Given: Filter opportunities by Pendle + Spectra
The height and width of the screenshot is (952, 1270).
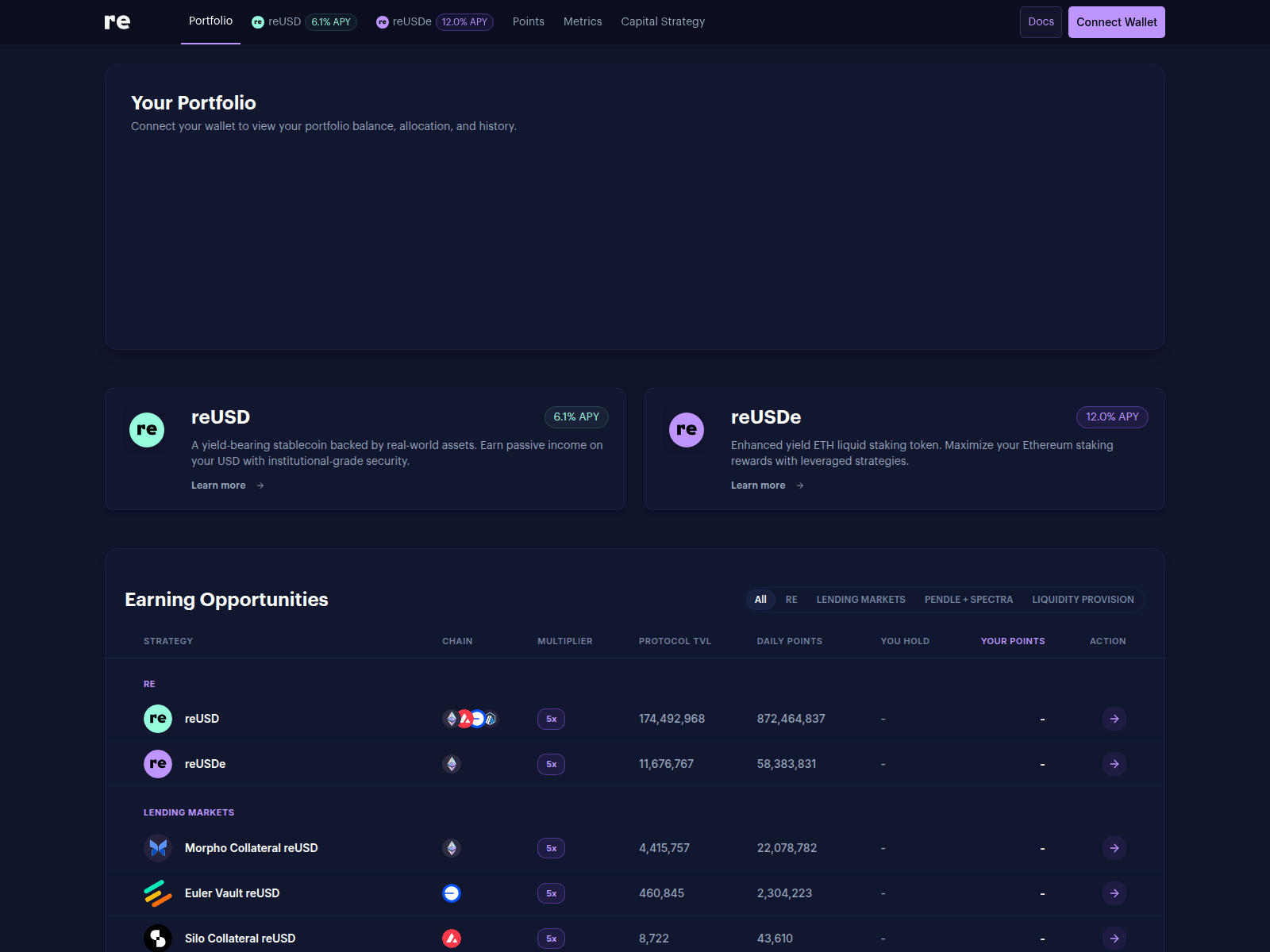Looking at the screenshot, I should pos(968,600).
